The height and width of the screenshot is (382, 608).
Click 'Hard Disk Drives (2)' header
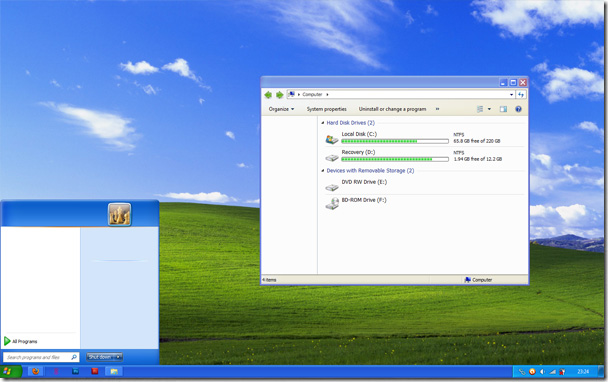pos(351,123)
